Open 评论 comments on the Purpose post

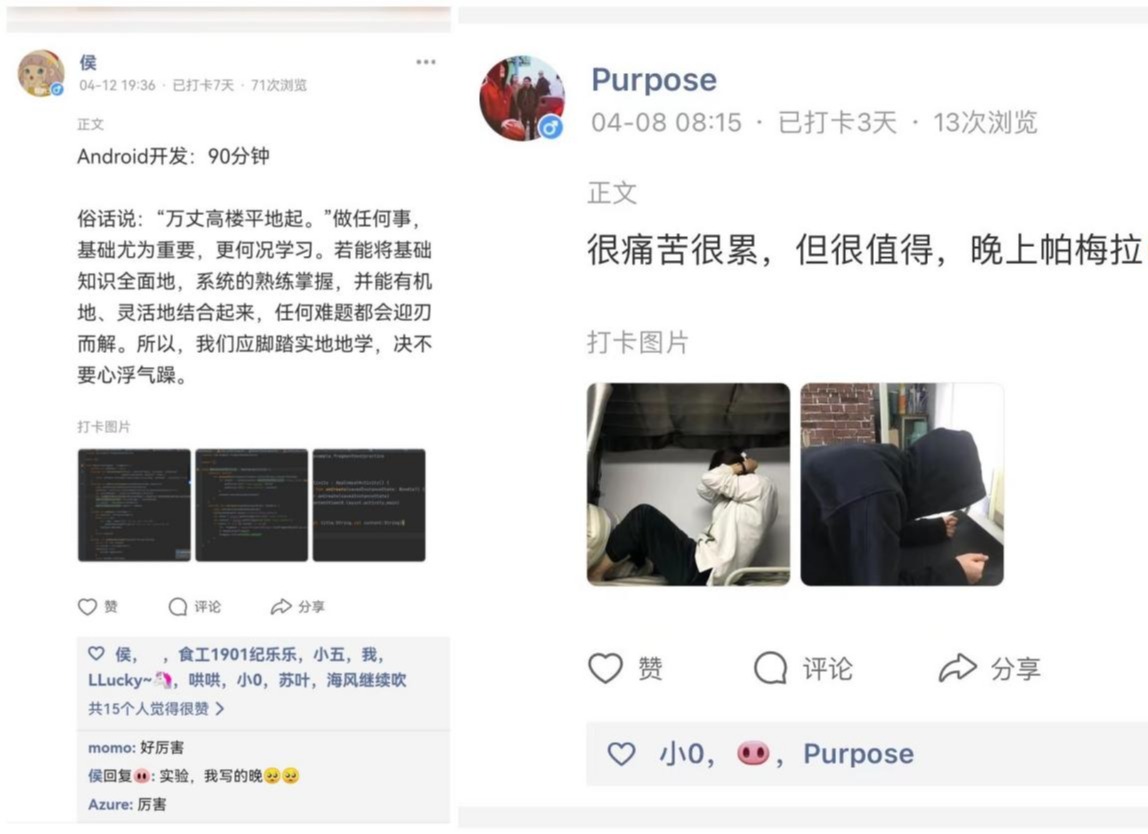770,668
